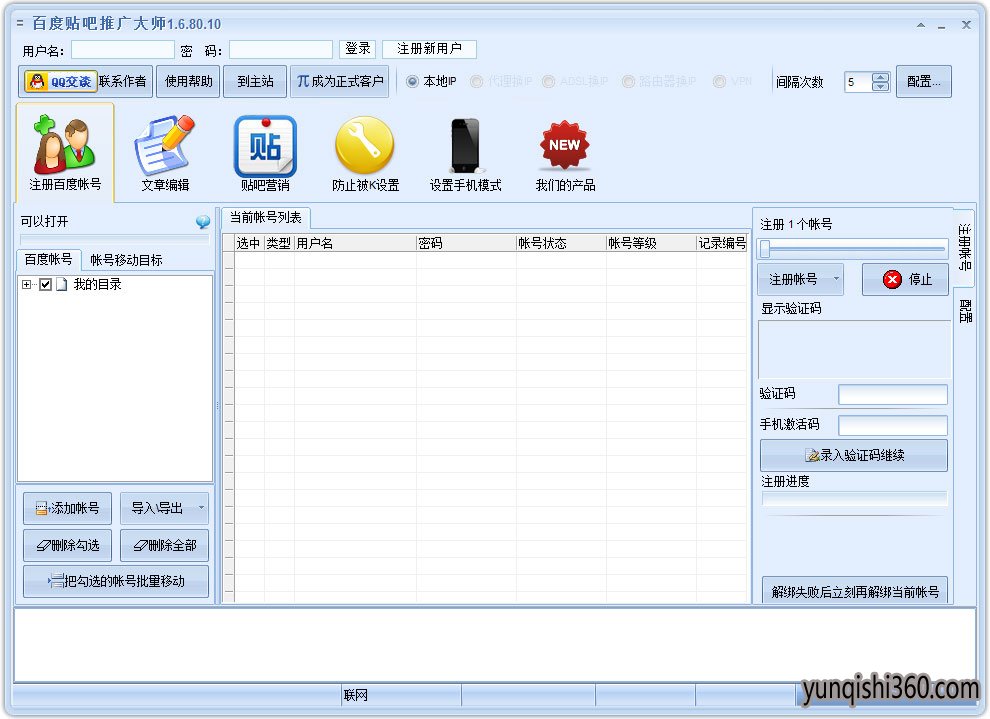This screenshot has width=990, height=719.
Task: Click the log output text area
Action: coord(494,645)
